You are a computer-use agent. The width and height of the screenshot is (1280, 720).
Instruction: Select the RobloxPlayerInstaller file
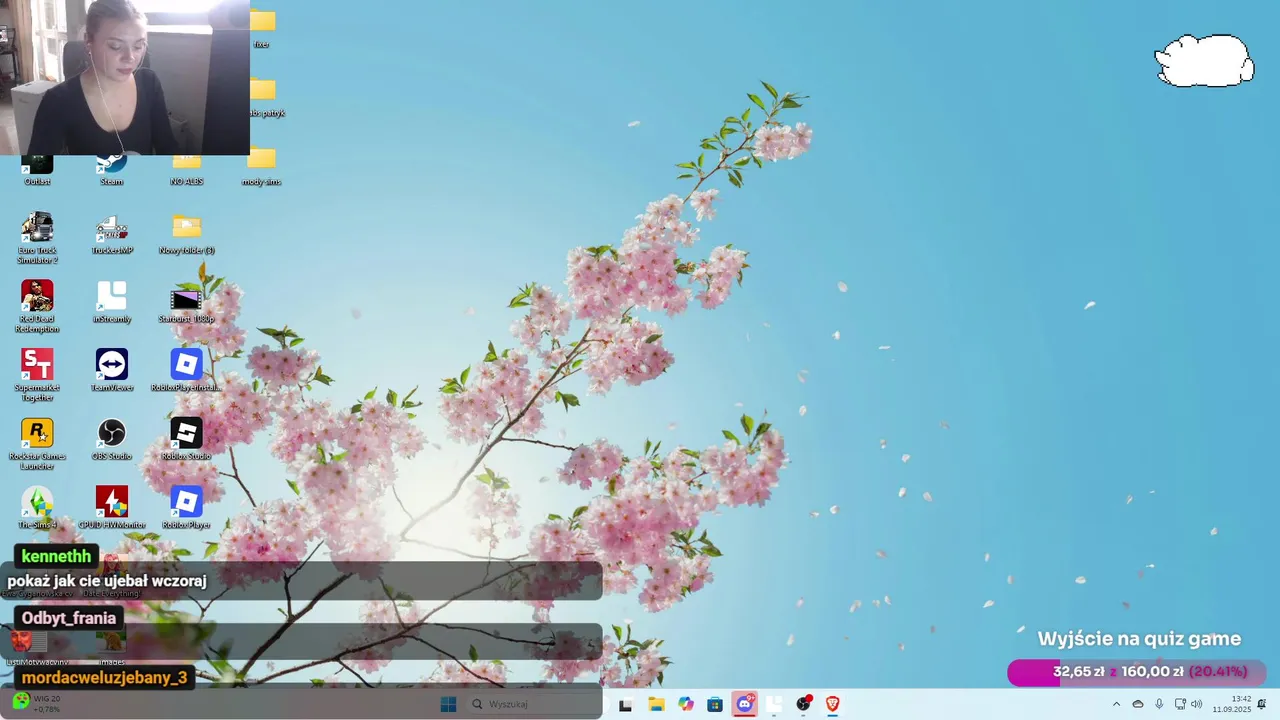click(x=186, y=370)
